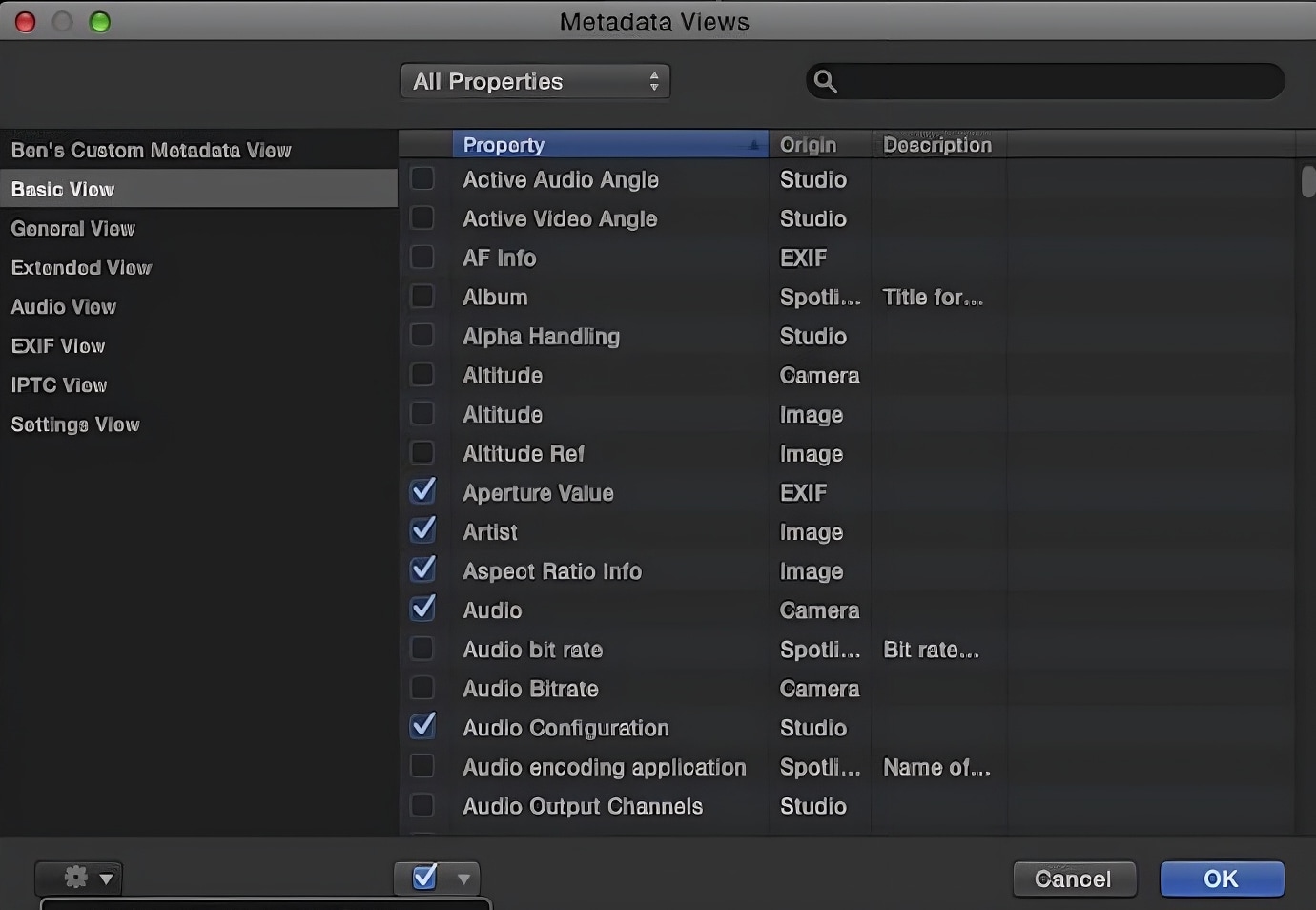Image resolution: width=1316 pixels, height=910 pixels.
Task: Open the checkmark selection dropdown at bottom
Action: [x=438, y=878]
